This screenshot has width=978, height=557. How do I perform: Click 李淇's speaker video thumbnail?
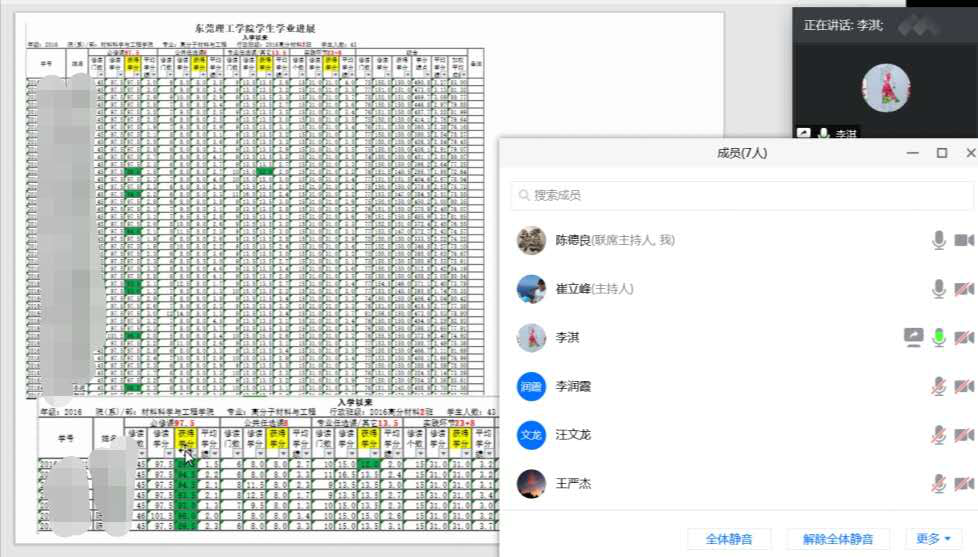(885, 88)
